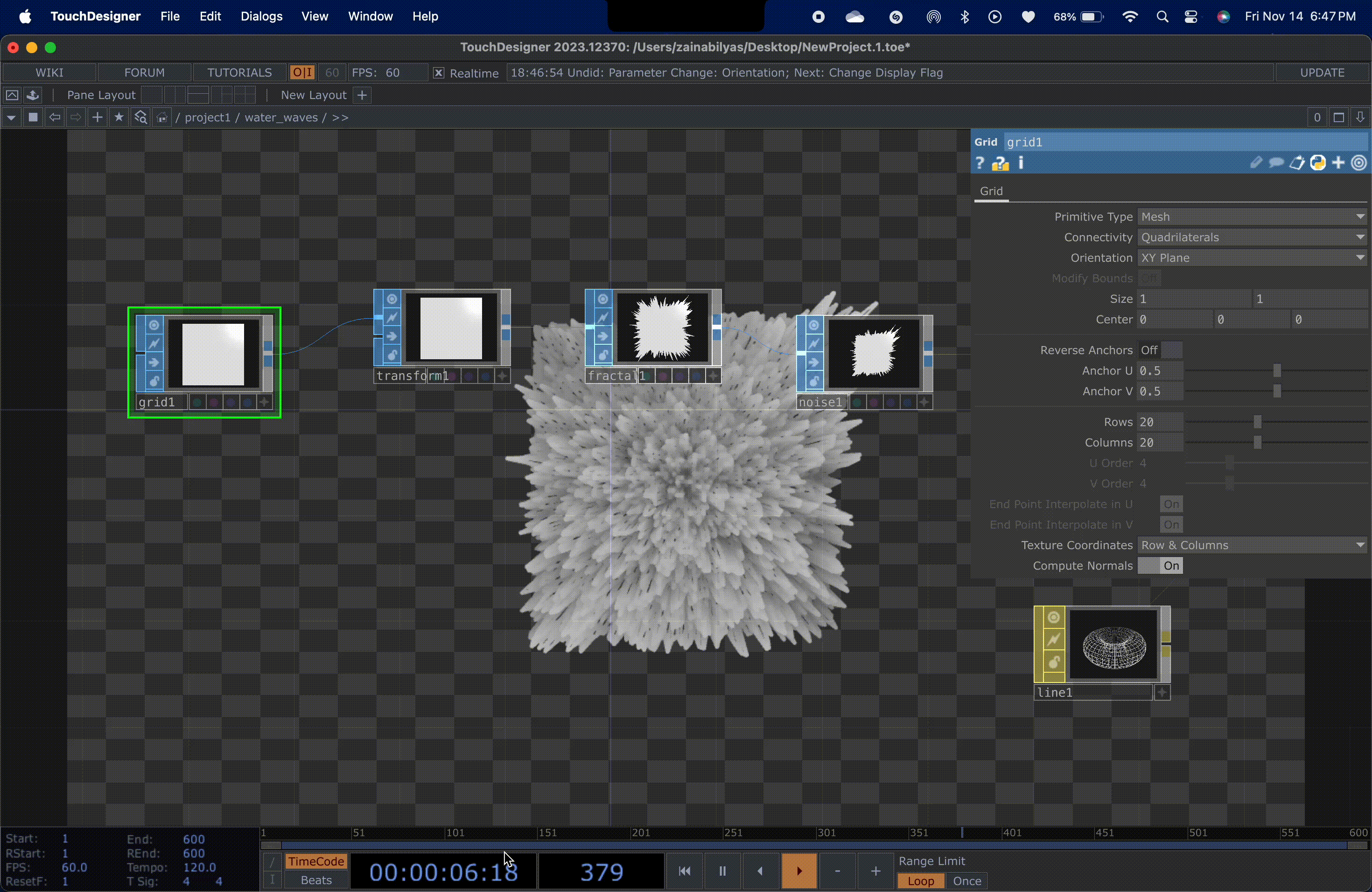
Task: Open the Orientation dropdown showing XY Plane
Action: click(1252, 258)
